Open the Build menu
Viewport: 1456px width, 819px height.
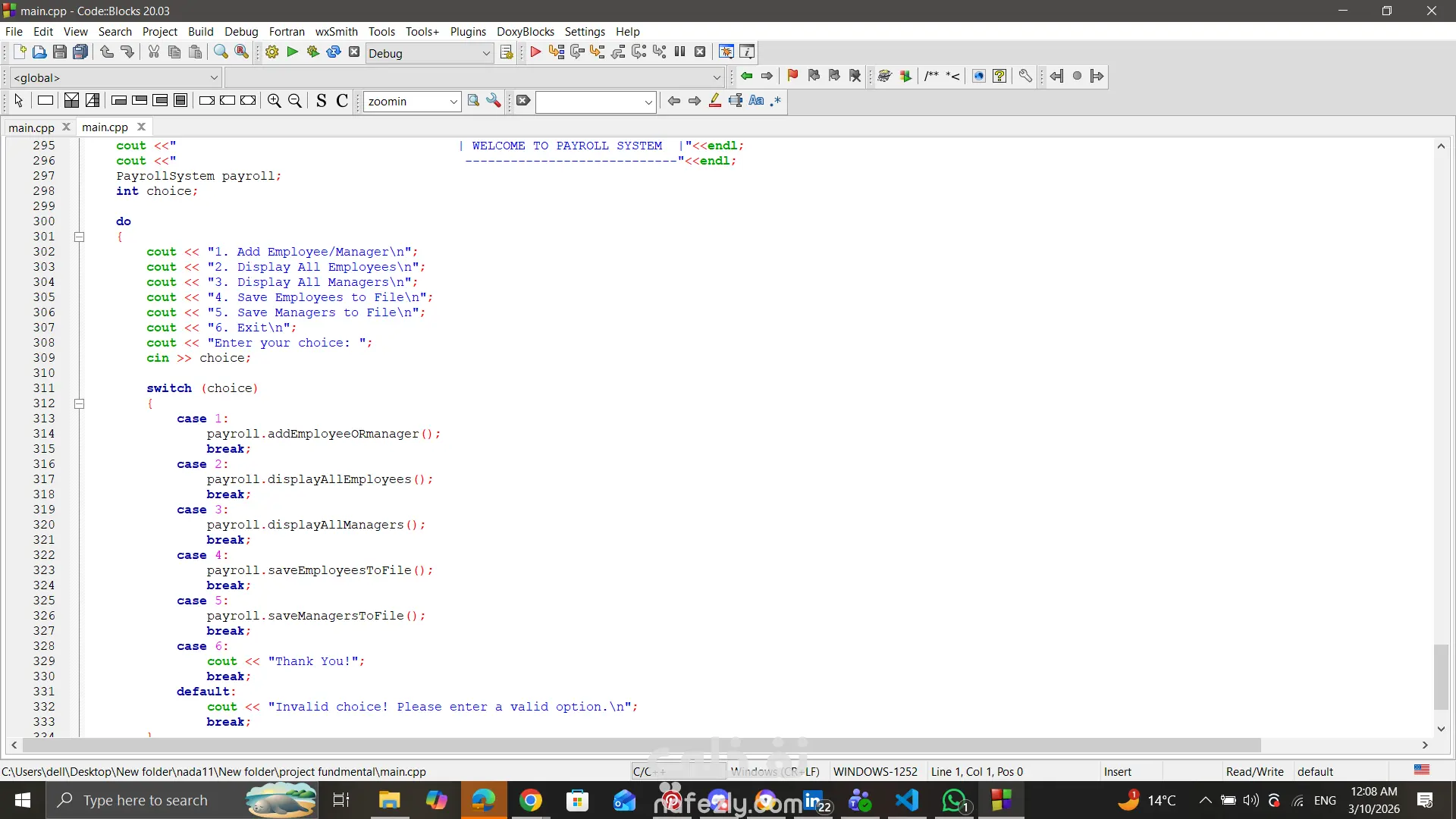[x=200, y=31]
